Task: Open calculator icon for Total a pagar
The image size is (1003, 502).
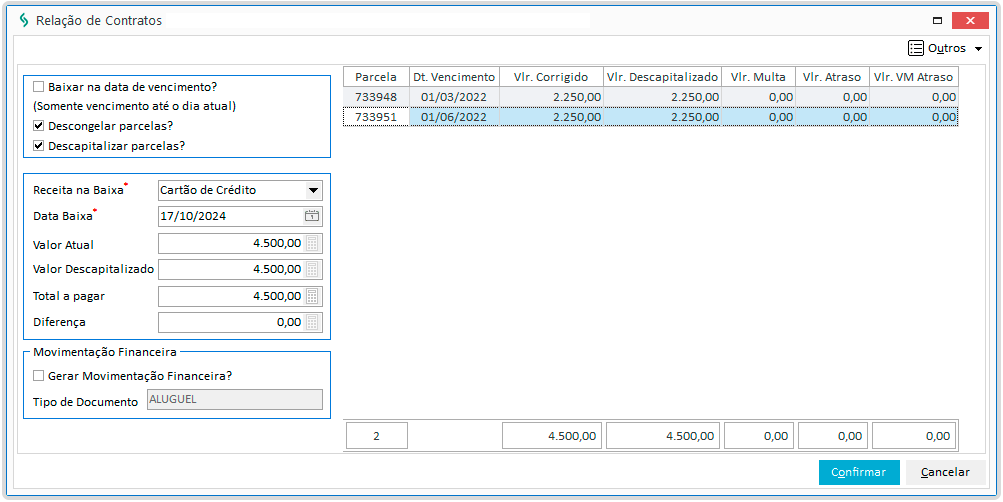Action: click(312, 296)
